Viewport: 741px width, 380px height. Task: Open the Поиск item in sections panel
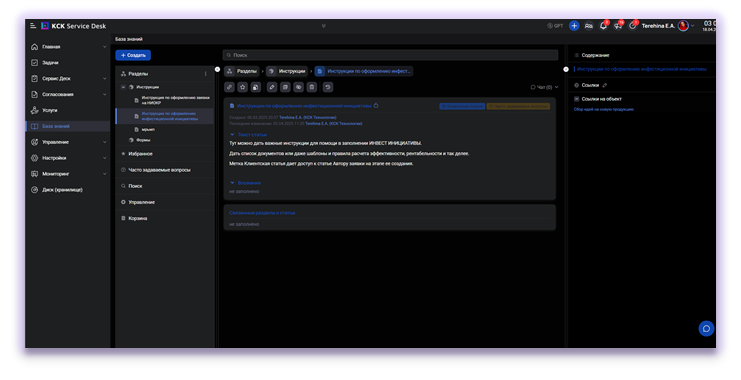[164, 186]
